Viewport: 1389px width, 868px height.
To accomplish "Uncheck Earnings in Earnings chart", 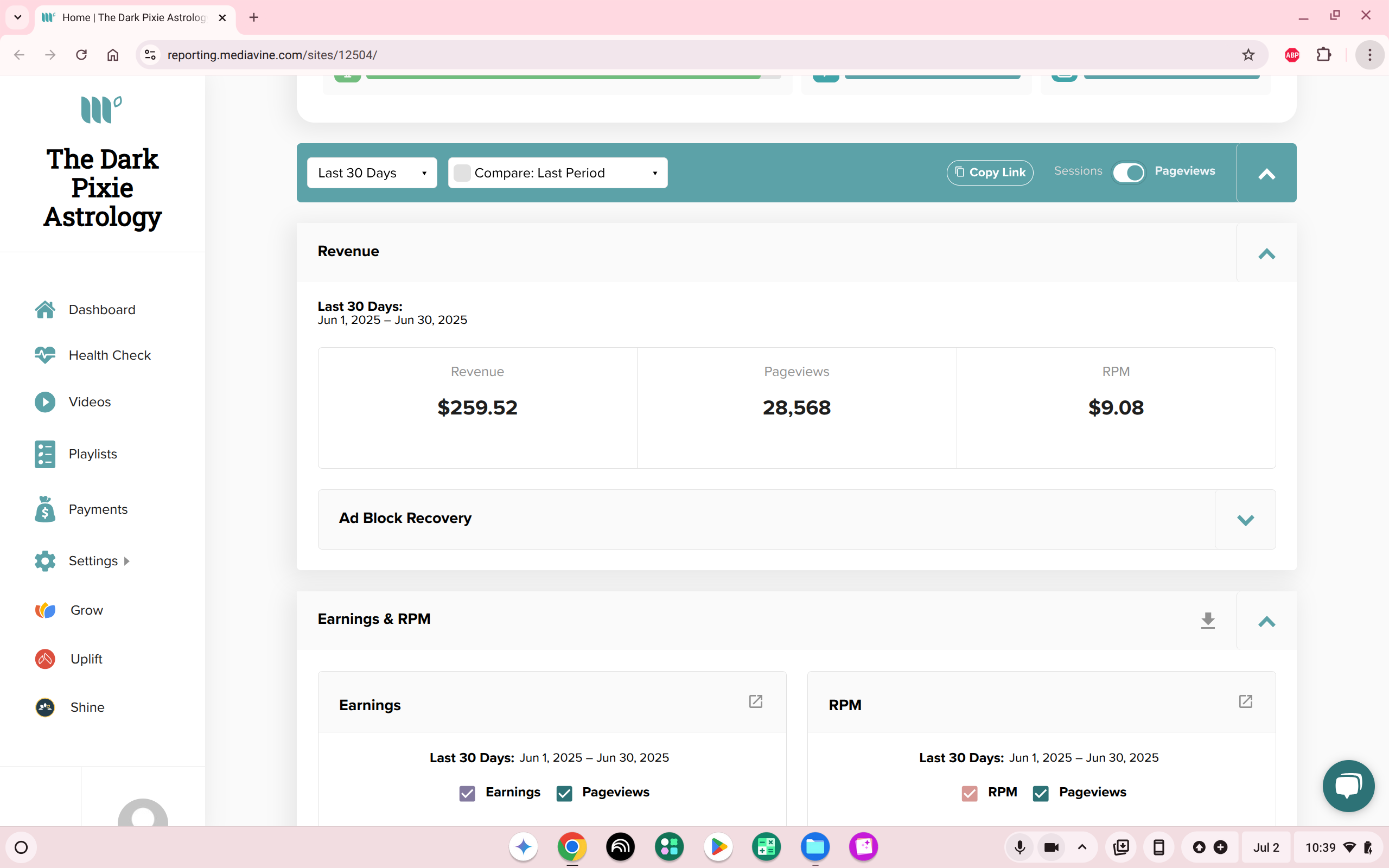I will (x=467, y=793).
